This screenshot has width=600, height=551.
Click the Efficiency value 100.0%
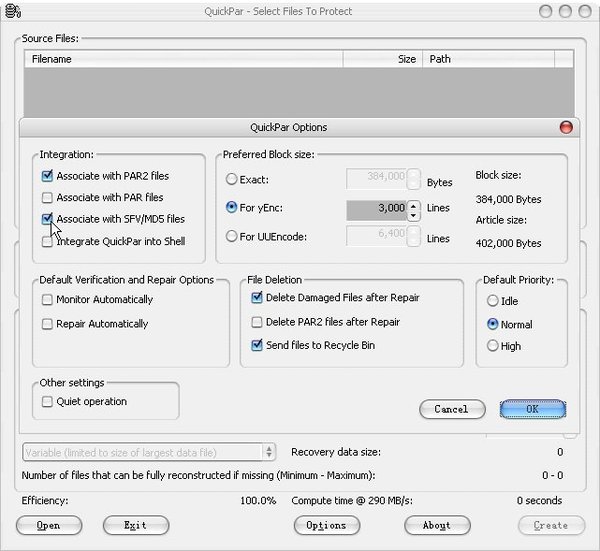[x=258, y=500]
